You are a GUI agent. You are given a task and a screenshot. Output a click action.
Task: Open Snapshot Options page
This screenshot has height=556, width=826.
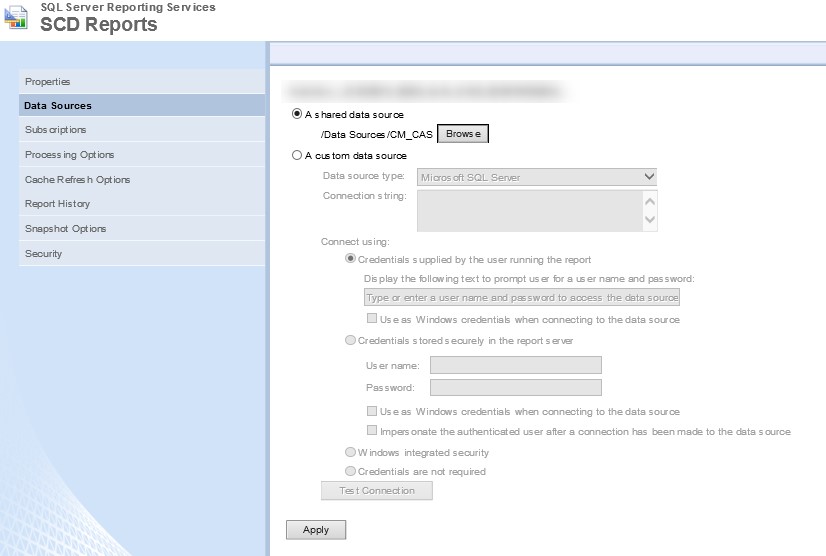[142, 228]
